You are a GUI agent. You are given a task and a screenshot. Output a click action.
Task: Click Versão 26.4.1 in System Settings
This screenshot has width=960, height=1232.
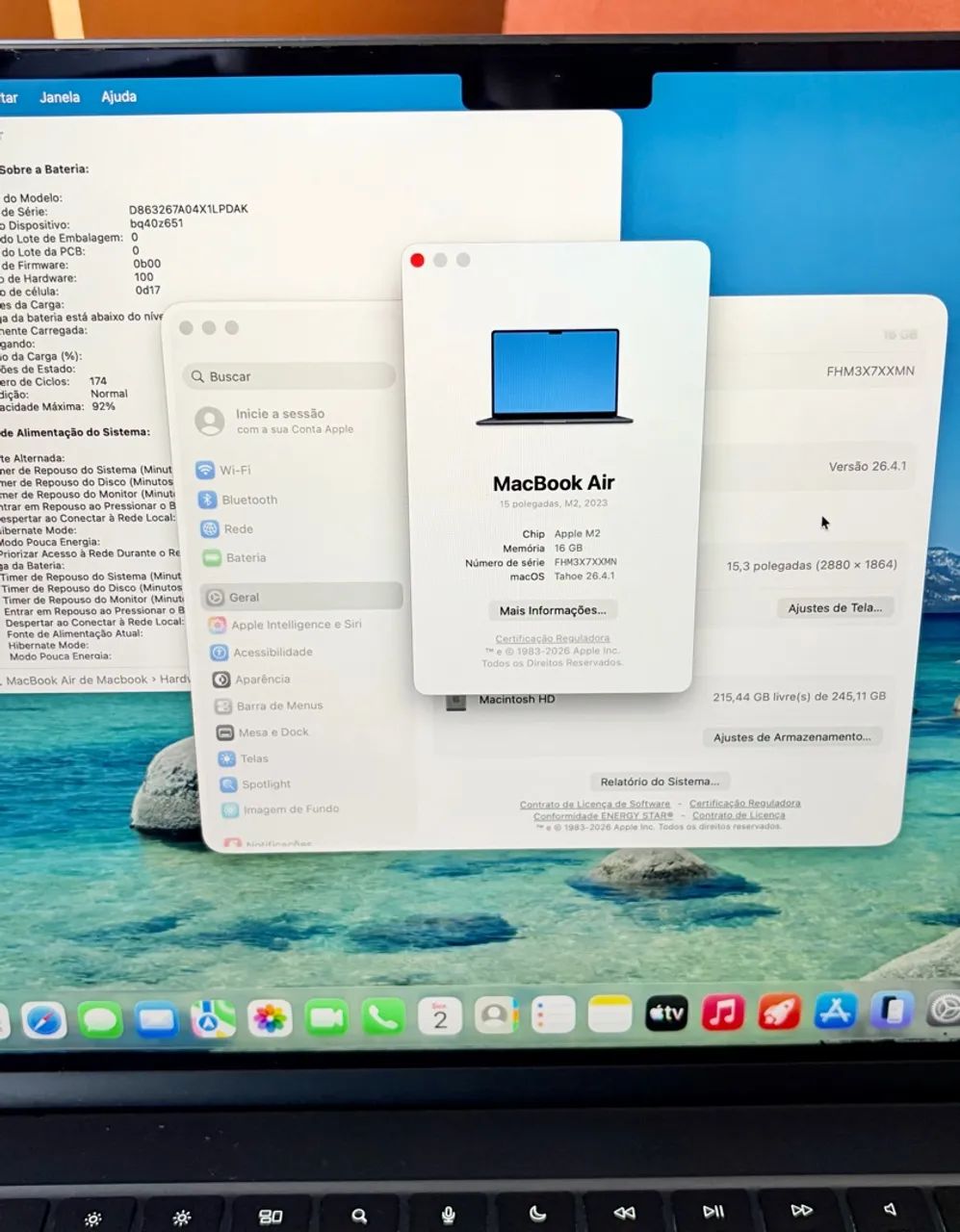(x=868, y=466)
